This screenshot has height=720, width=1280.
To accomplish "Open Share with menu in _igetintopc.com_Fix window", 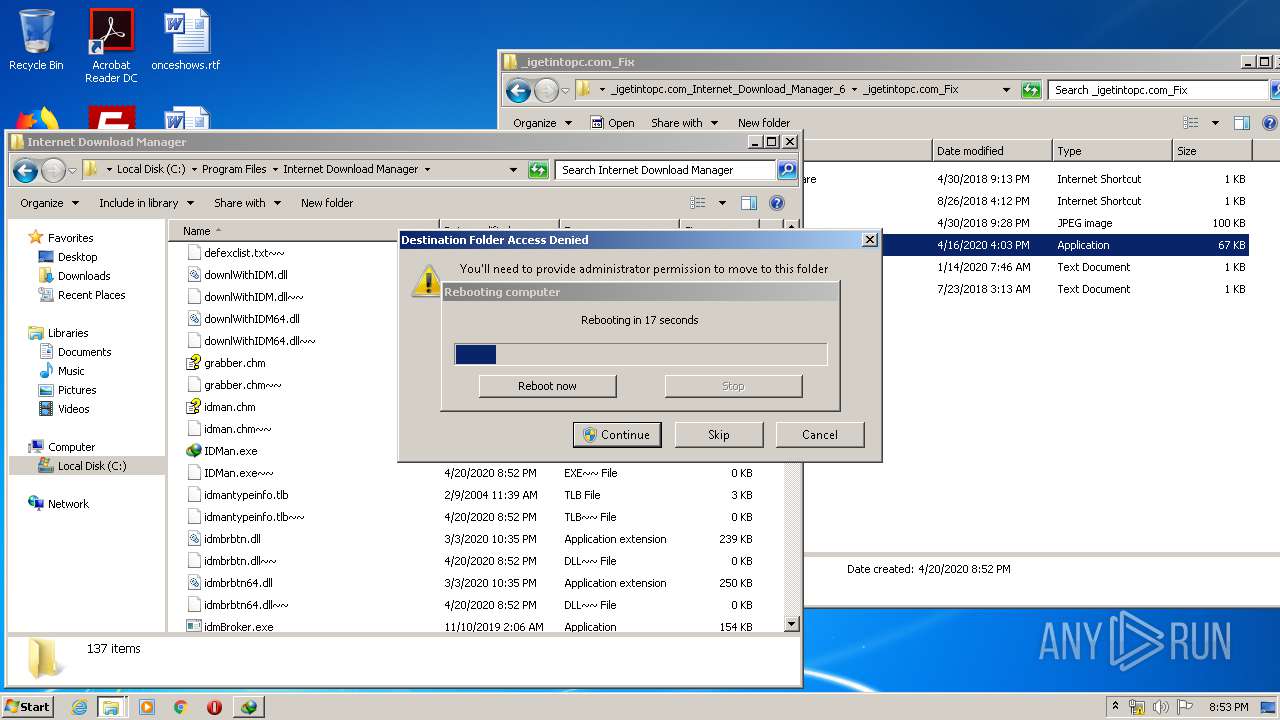I will (684, 123).
